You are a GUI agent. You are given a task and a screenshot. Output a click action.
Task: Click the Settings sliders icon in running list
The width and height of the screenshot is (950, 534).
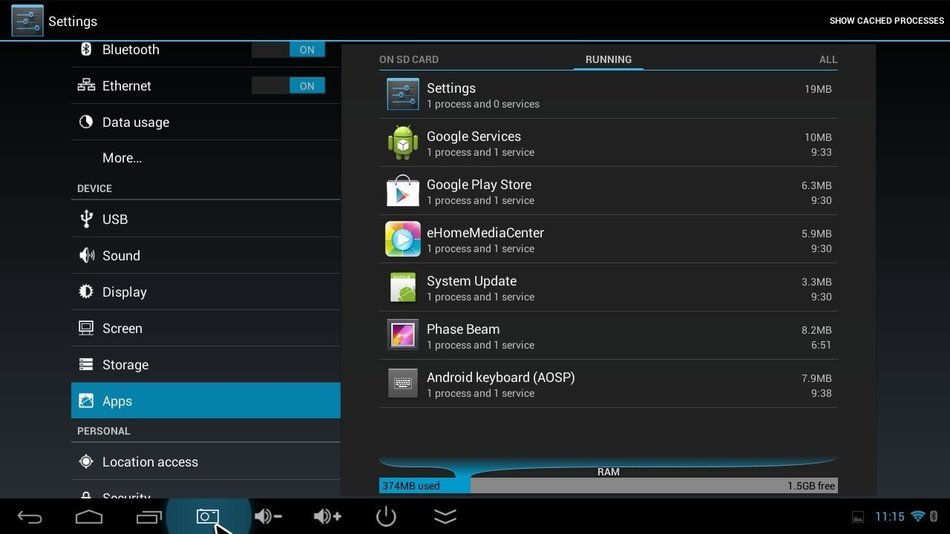click(x=403, y=94)
